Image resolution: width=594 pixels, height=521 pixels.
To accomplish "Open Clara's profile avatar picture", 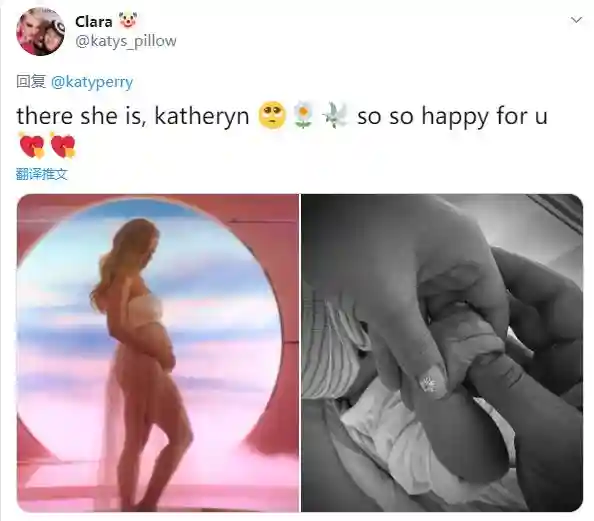I will (x=40, y=32).
